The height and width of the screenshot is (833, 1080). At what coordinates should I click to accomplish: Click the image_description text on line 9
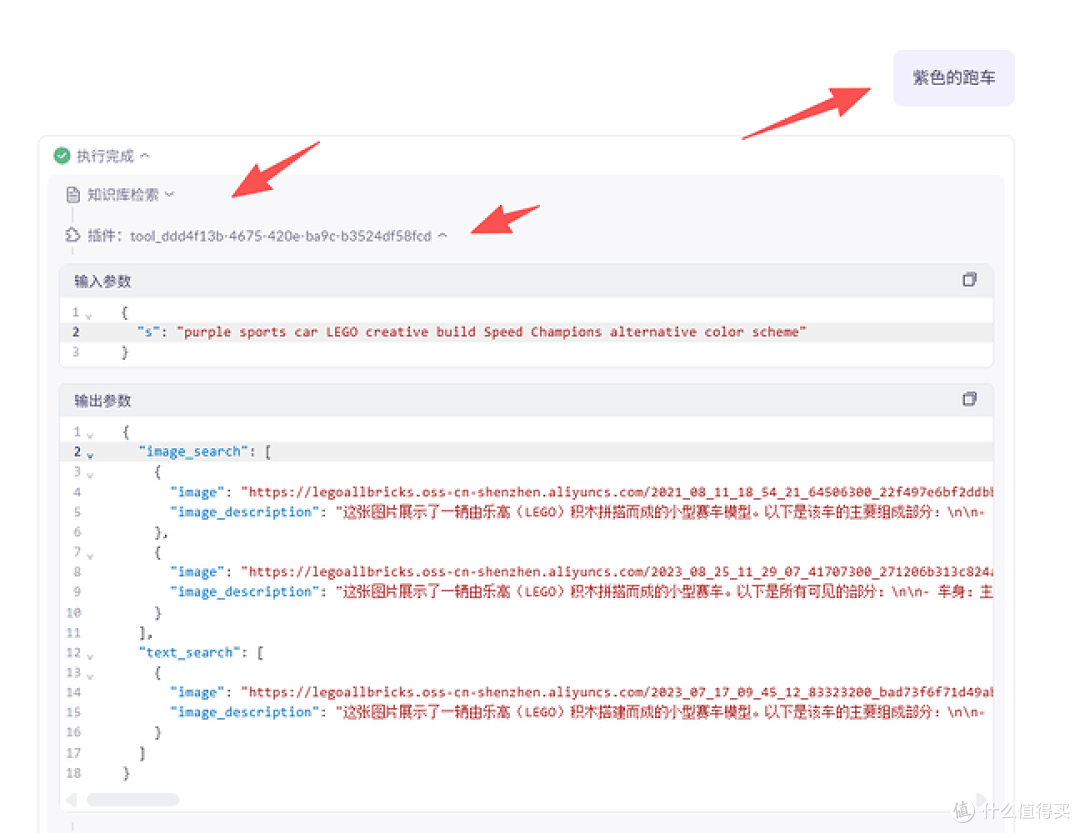click(663, 592)
